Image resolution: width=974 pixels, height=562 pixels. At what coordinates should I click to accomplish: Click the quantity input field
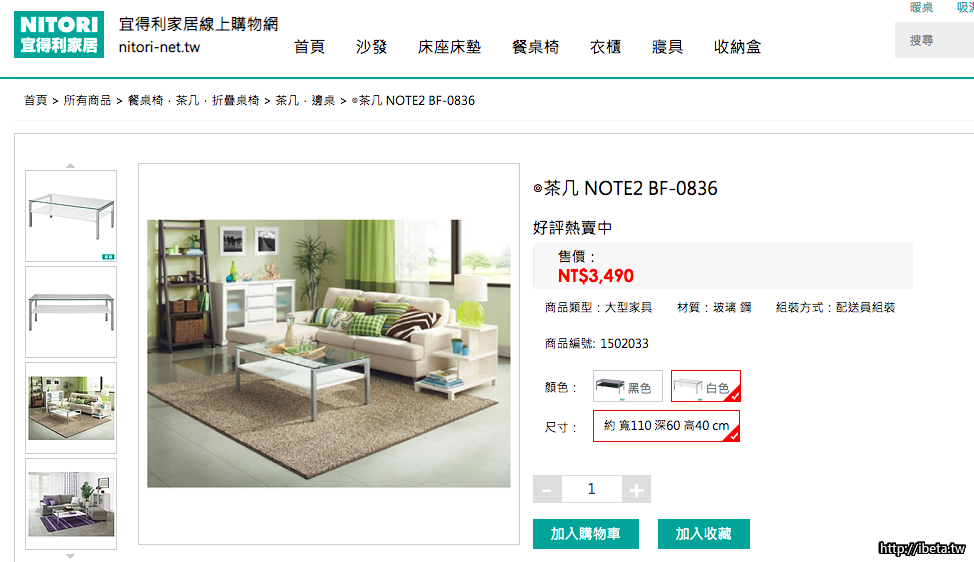591,489
